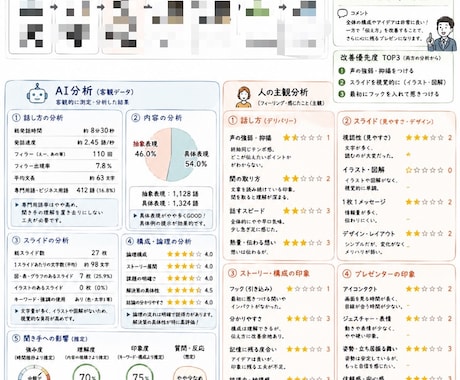
Task: Click the star rating for 分かりやすさ
Action: pos(305,319)
